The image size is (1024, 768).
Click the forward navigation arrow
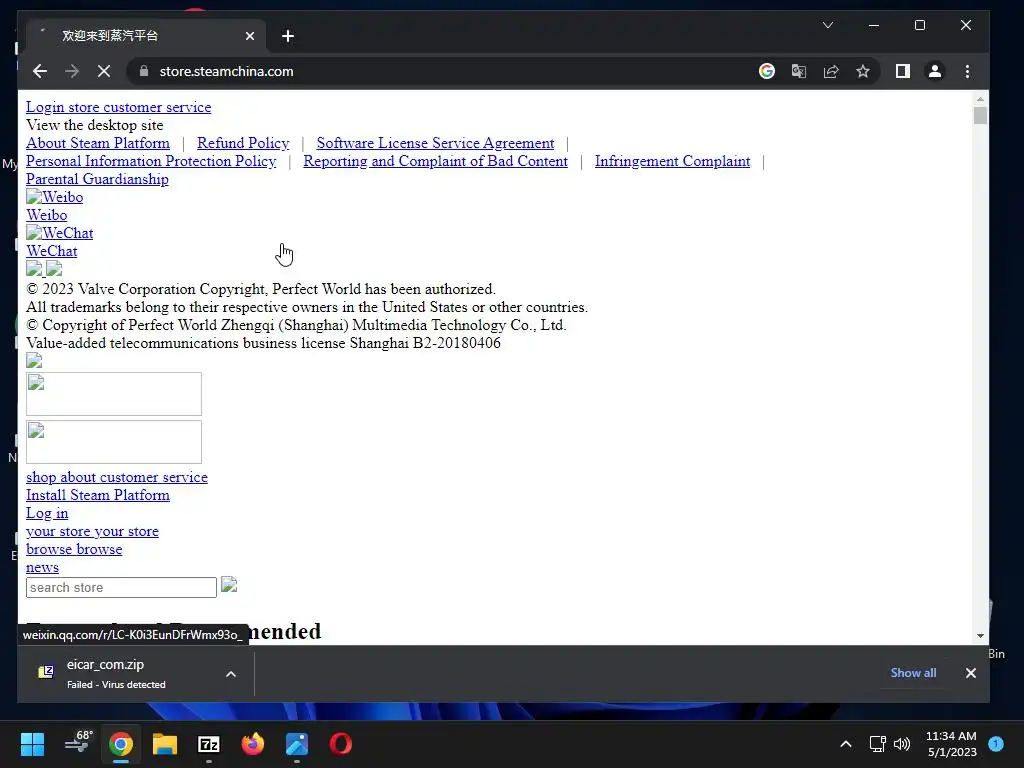coord(72,71)
